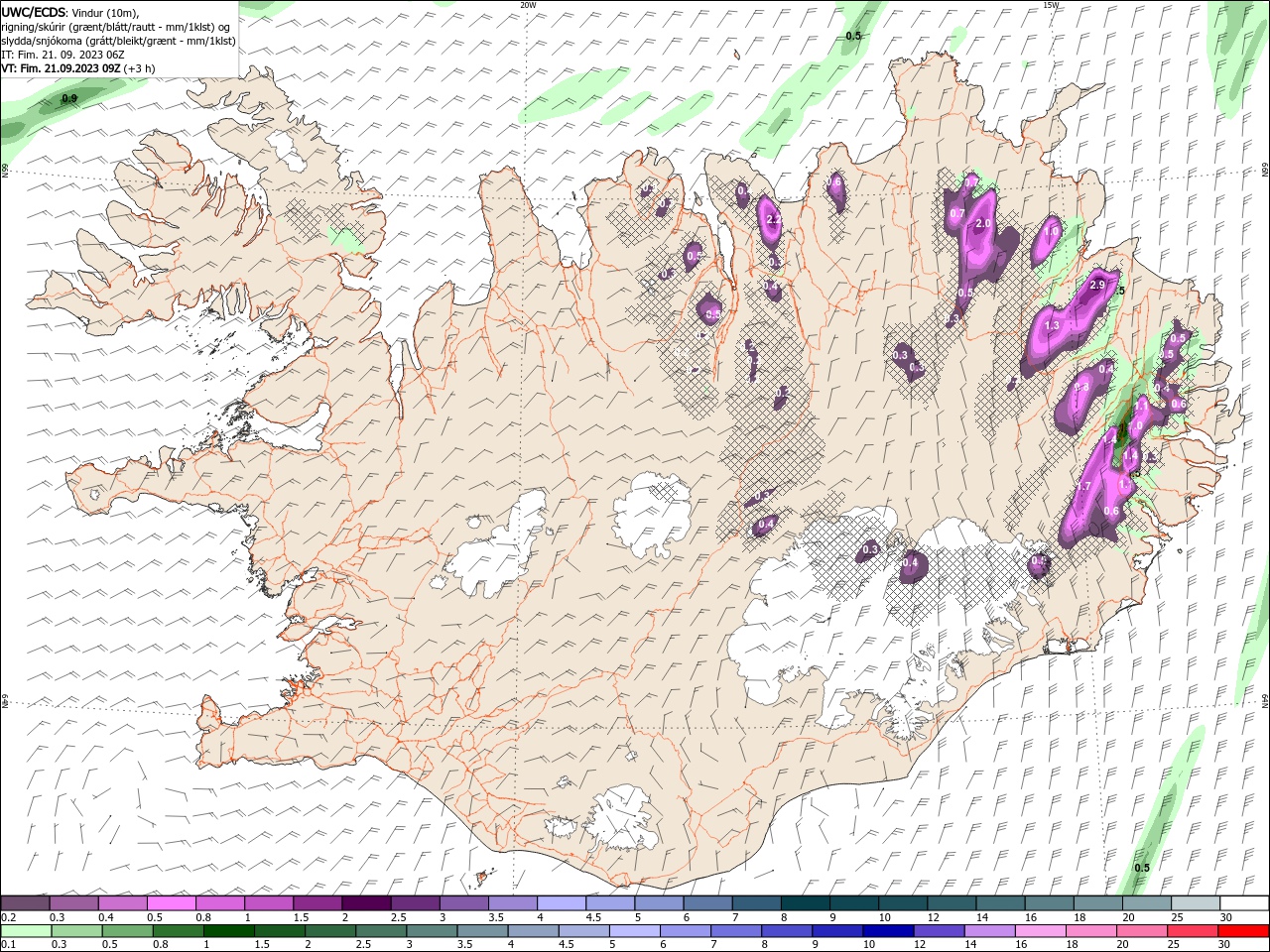The height and width of the screenshot is (952, 1270).
Task: Click the '2.0' snow value in northeast
Action: point(983,224)
